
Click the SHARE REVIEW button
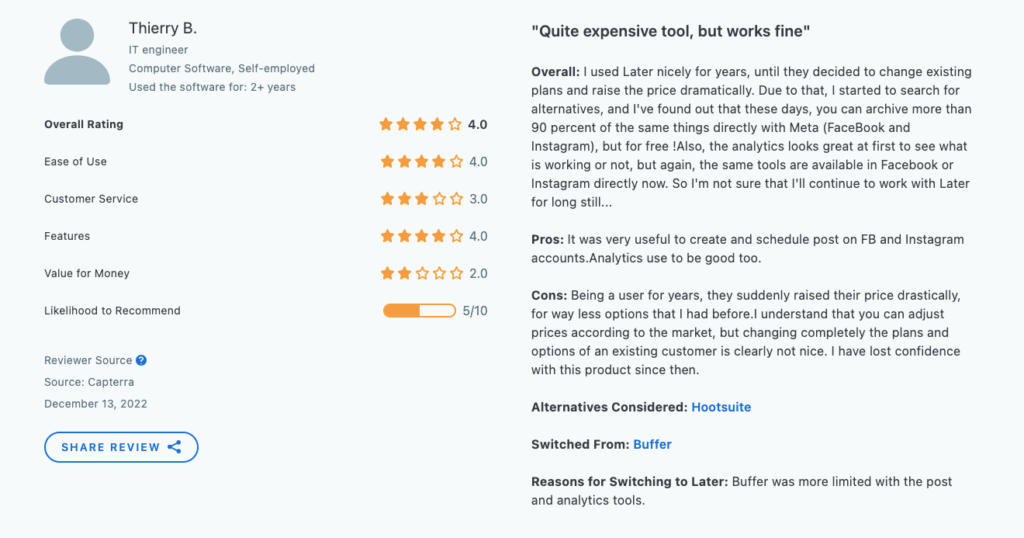pyautogui.click(x=121, y=447)
